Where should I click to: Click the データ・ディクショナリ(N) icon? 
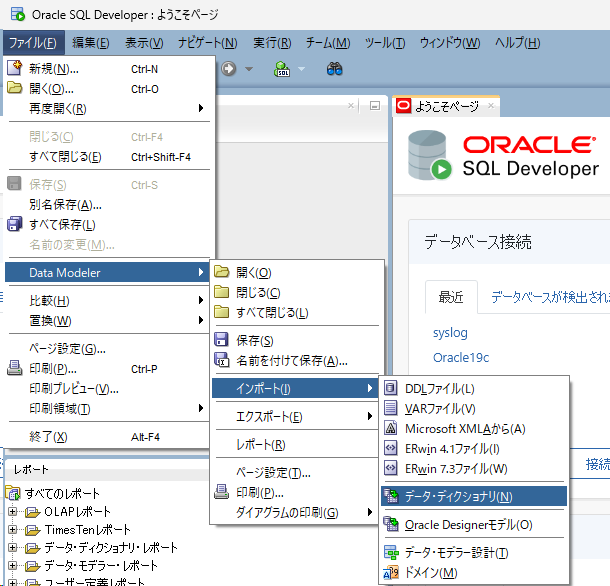click(x=391, y=496)
